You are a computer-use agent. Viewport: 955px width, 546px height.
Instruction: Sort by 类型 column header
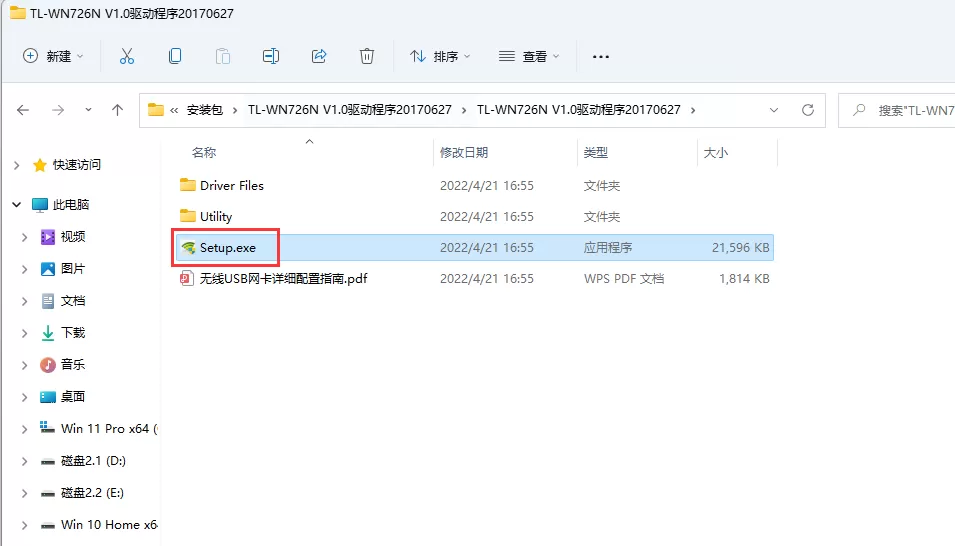[x=596, y=152]
